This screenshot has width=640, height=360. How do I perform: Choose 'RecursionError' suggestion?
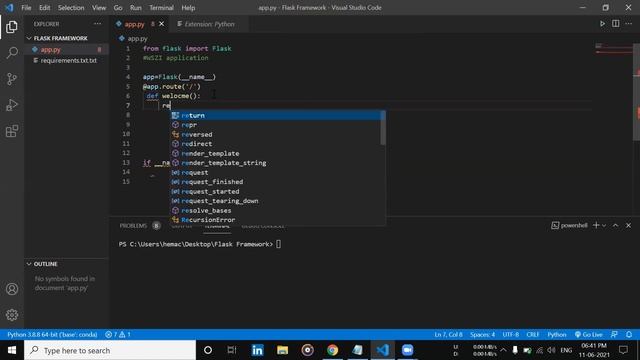coord(277,220)
